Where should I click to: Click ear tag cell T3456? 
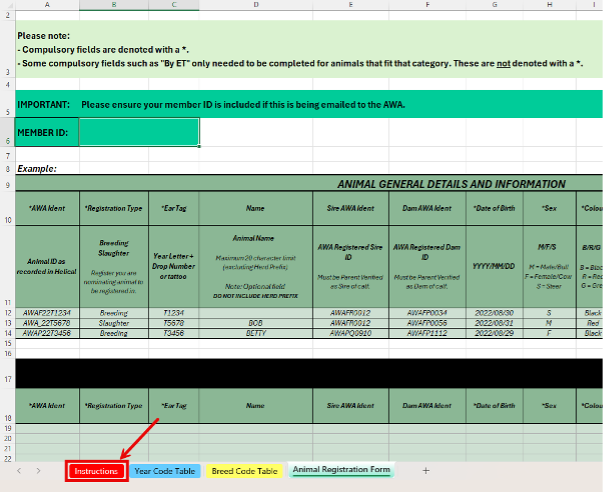pos(174,333)
